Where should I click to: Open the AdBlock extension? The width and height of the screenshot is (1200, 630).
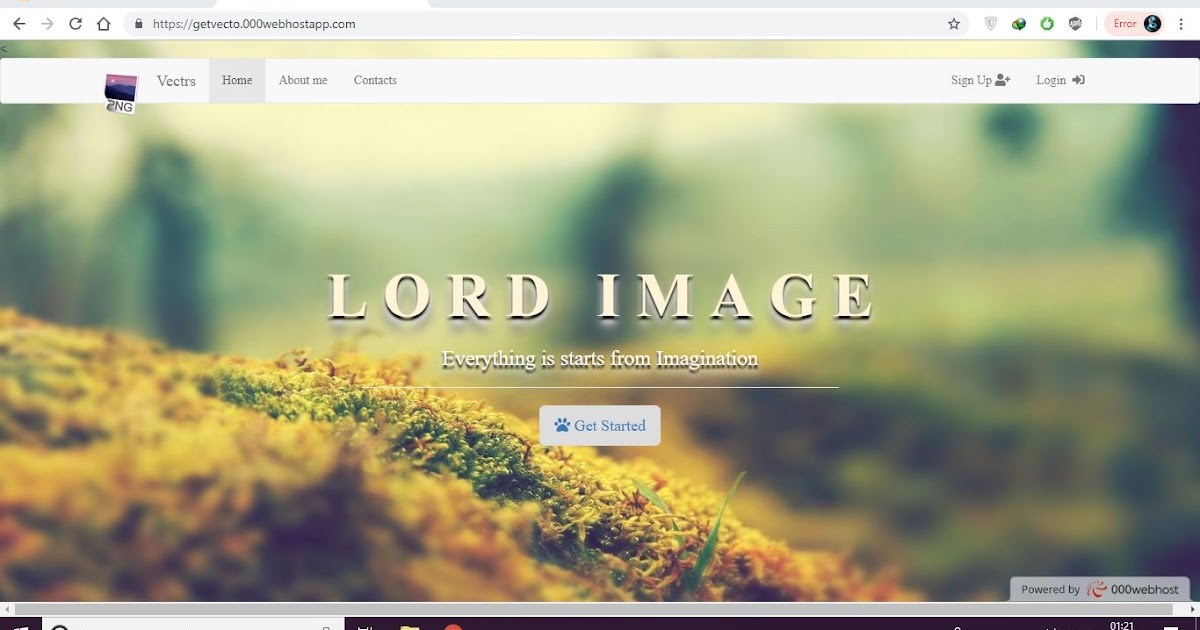1075,23
